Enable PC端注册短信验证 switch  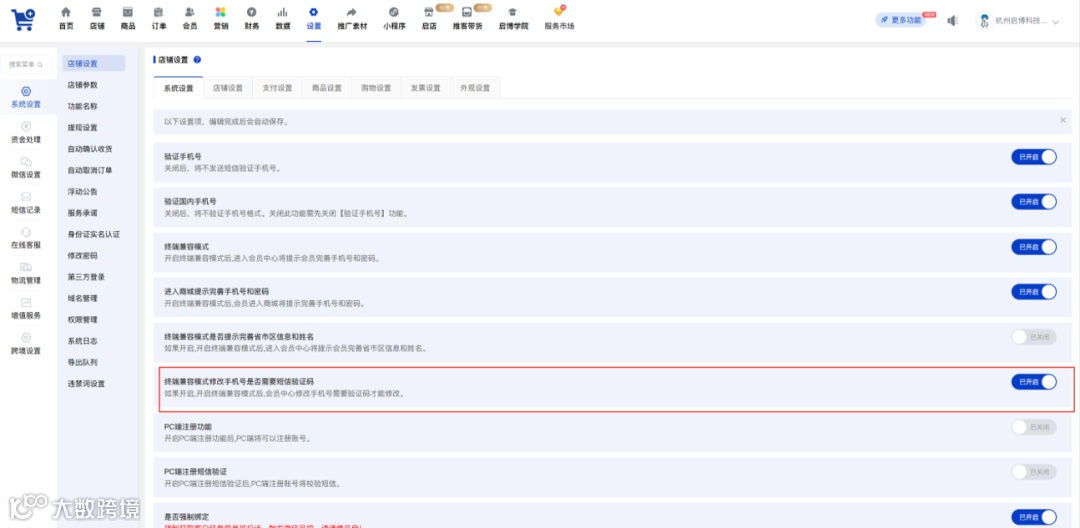click(1033, 472)
